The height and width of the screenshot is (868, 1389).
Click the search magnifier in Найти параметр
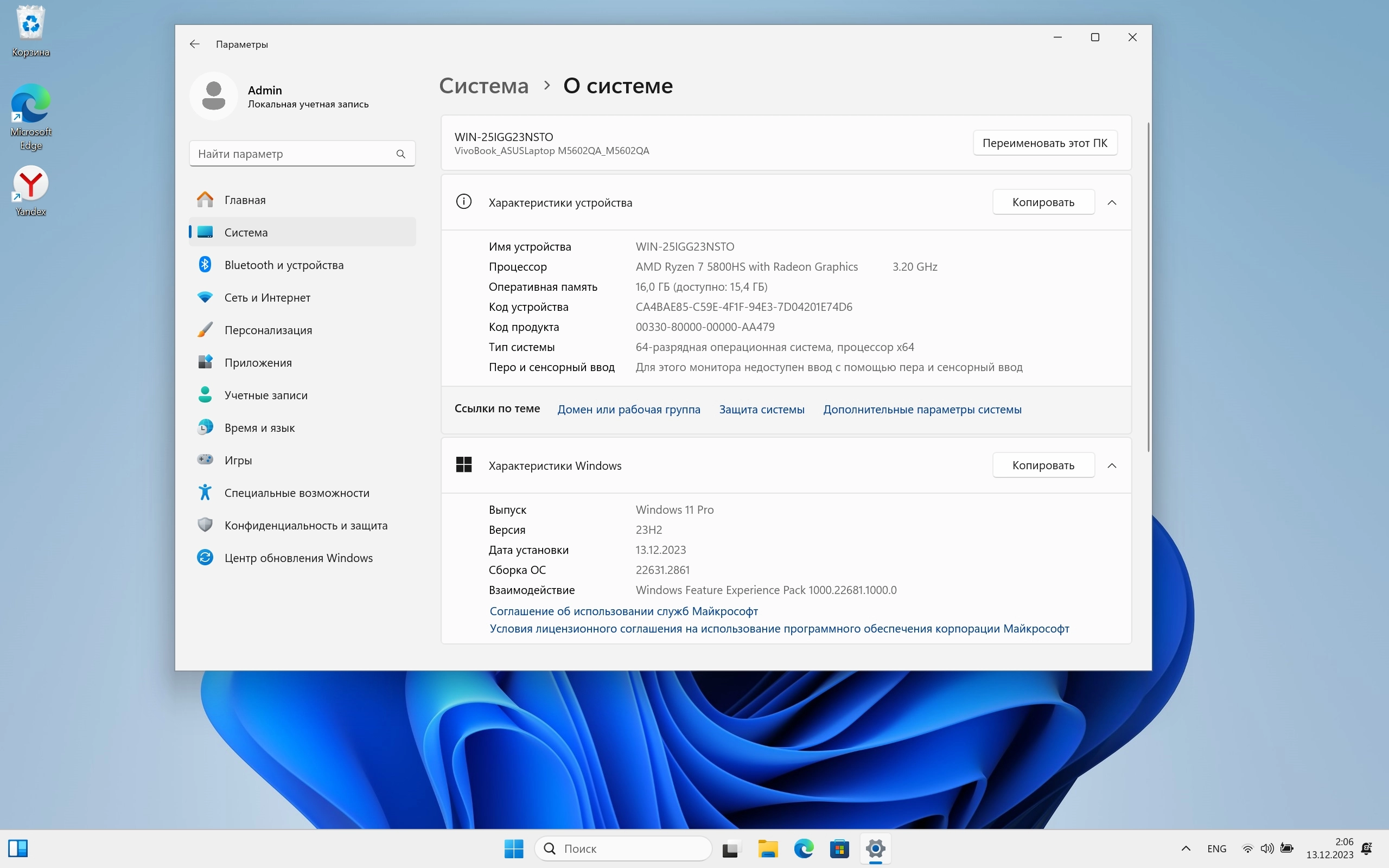click(x=400, y=154)
